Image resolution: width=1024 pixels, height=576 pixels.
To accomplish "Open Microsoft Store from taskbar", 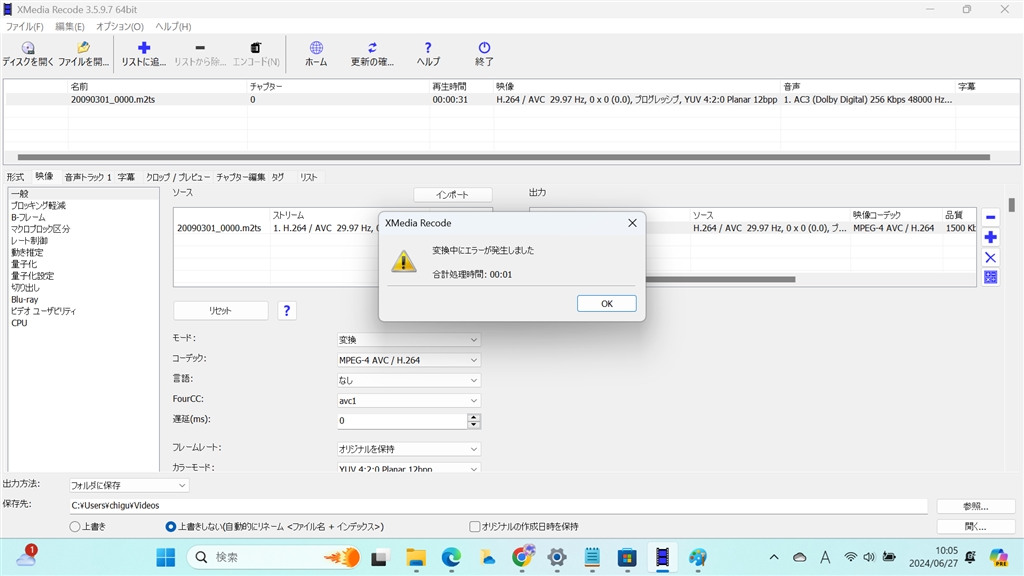I will point(627,557).
